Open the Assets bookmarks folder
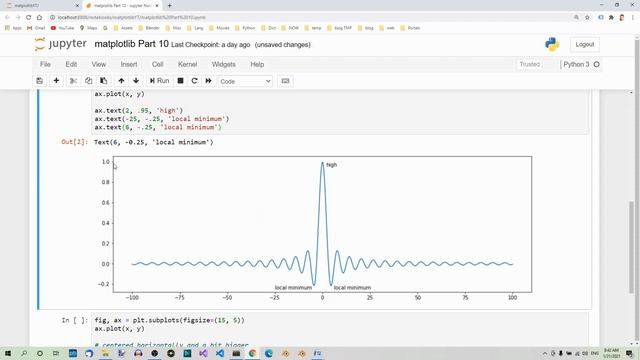This screenshot has width=640, height=360. (124, 28)
